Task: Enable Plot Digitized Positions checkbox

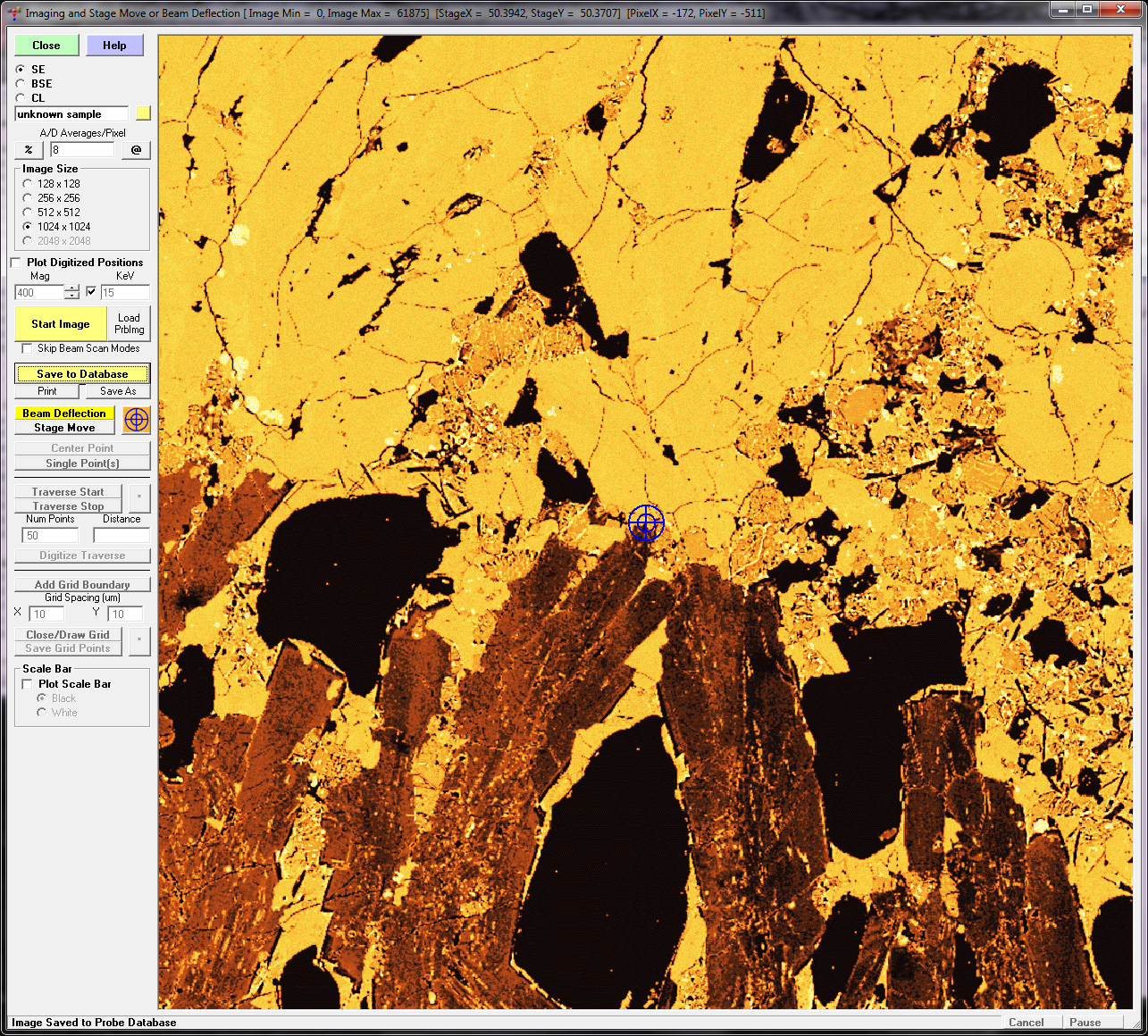Action: tap(16, 263)
